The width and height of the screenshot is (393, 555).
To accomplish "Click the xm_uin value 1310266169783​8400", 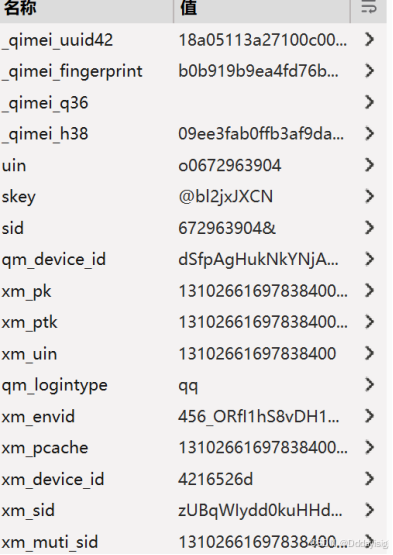I will click(x=257, y=354).
